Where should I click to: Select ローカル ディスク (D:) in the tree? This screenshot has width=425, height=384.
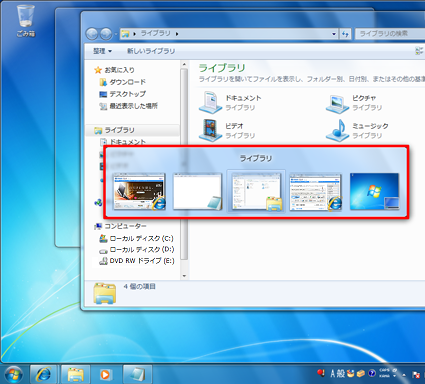137,250
